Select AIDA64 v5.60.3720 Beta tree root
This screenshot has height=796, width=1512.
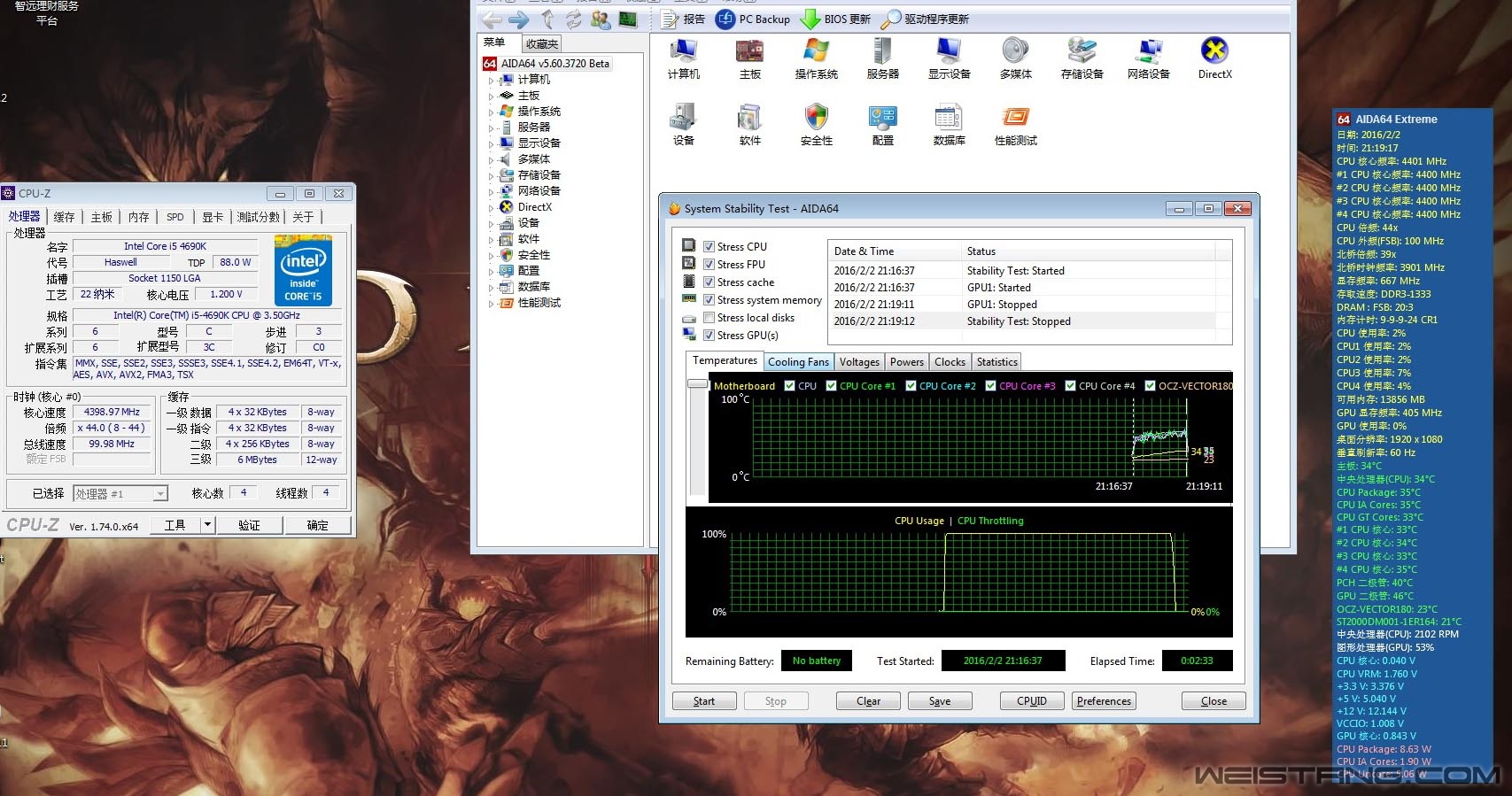click(547, 64)
